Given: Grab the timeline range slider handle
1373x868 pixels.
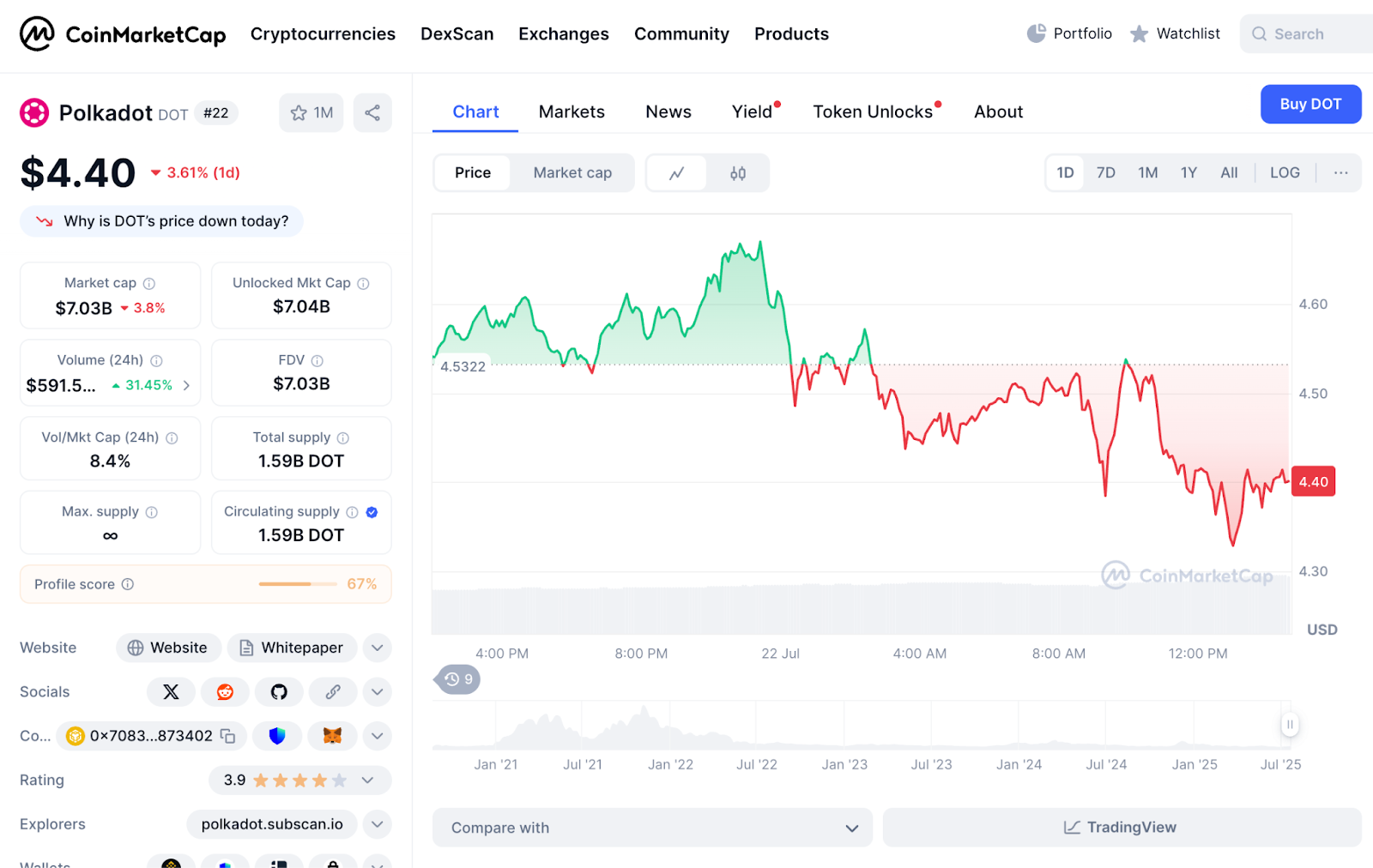Looking at the screenshot, I should click(x=1289, y=725).
